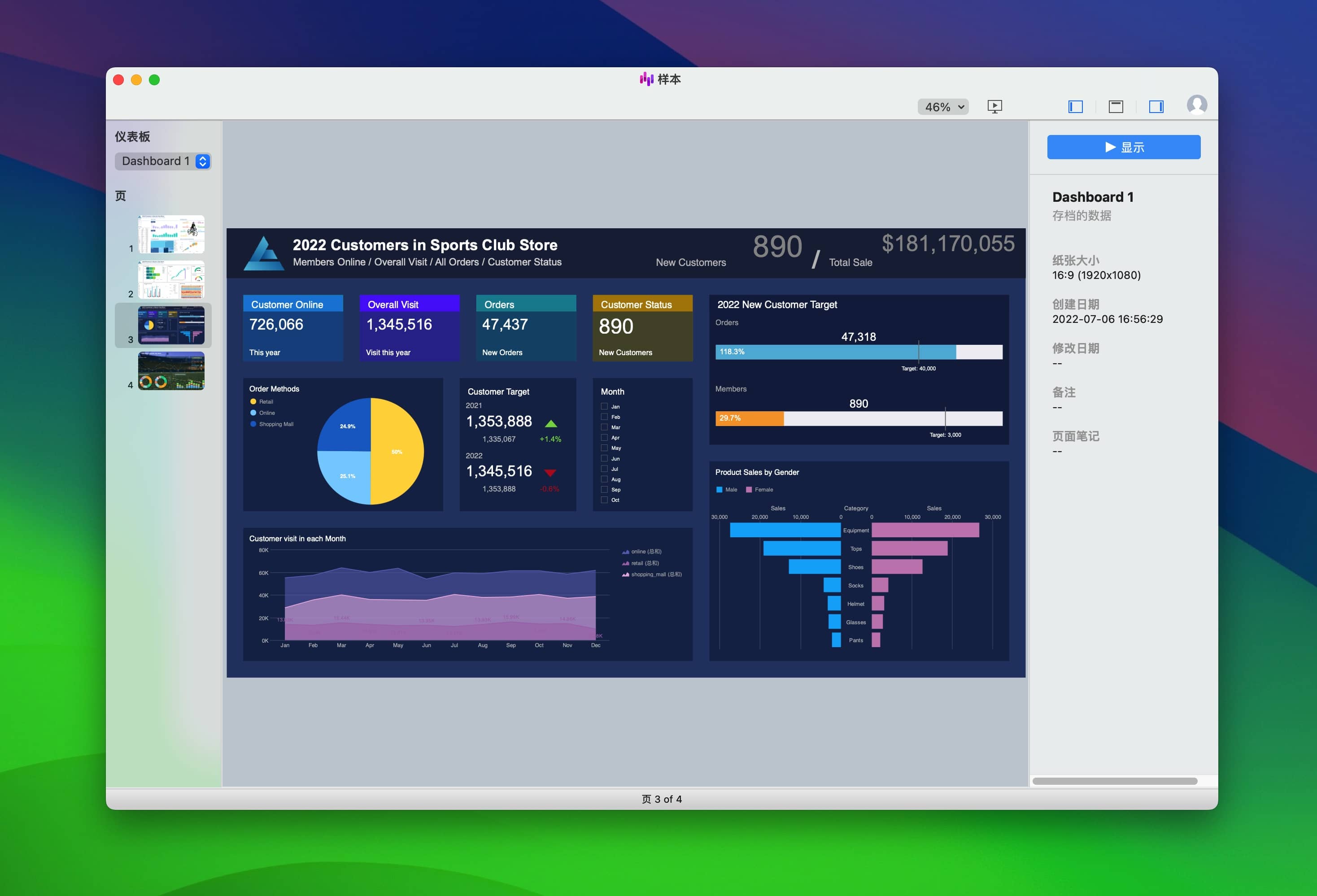Click the Online light blue legend dot
The width and height of the screenshot is (1317, 896).
coord(253,413)
